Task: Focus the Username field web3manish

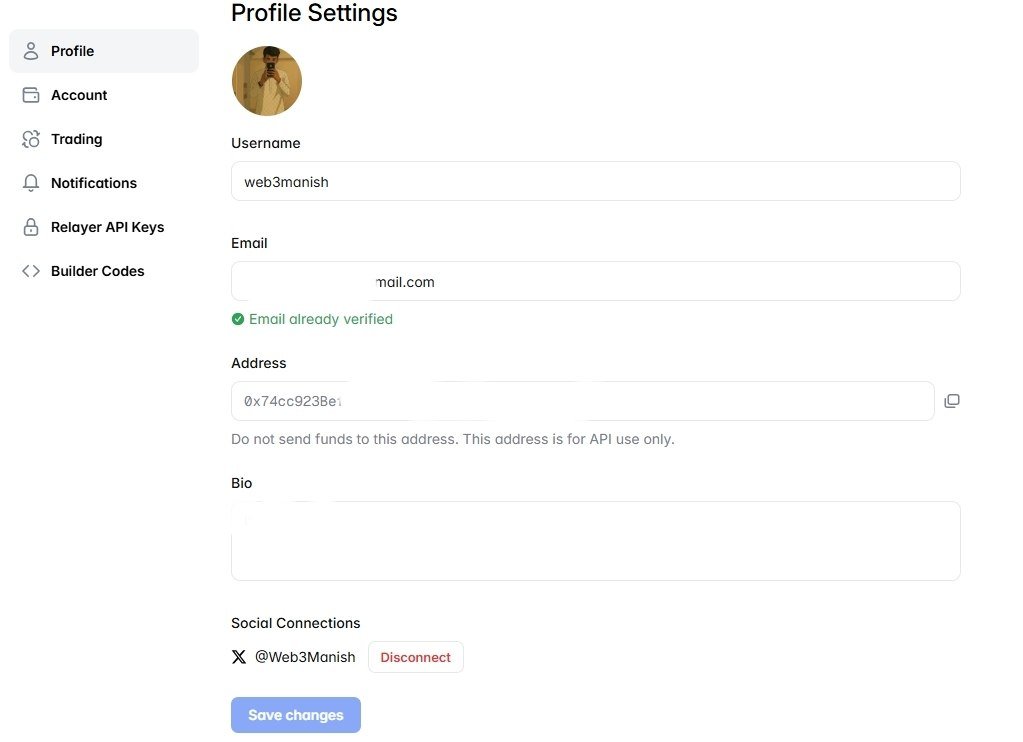Action: pos(596,181)
